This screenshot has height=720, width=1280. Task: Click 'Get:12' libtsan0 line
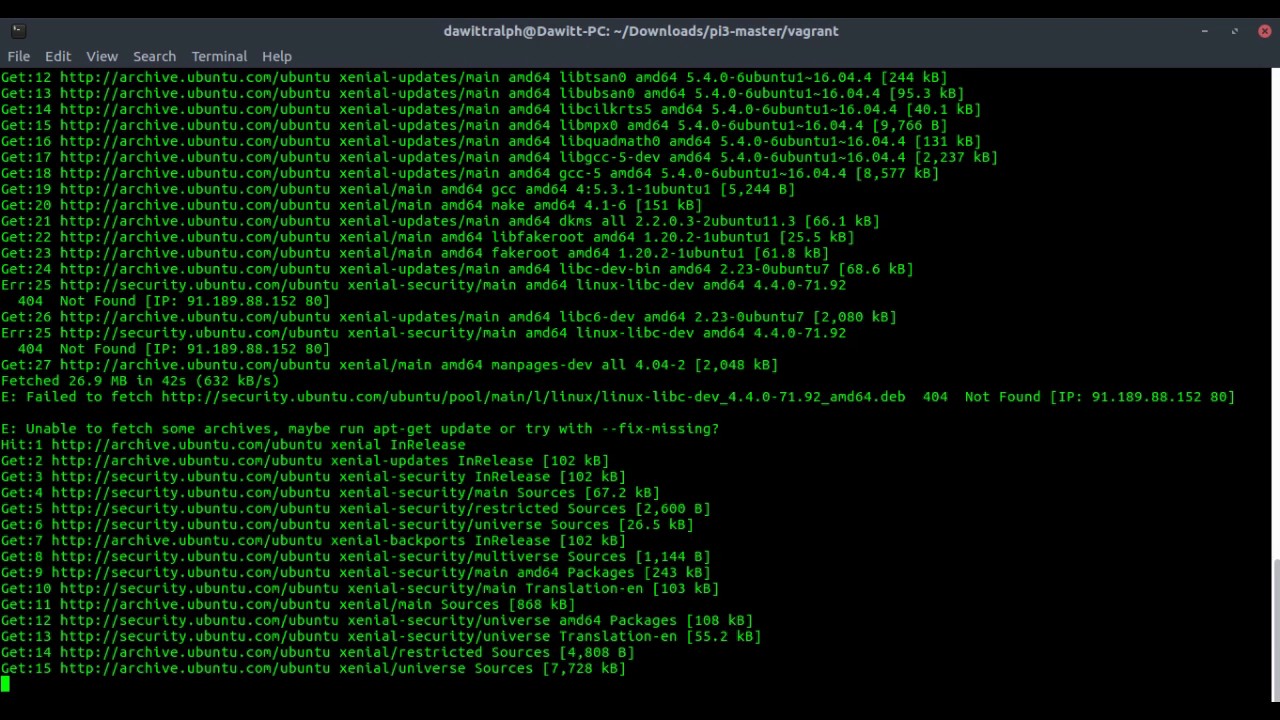[x=474, y=77]
